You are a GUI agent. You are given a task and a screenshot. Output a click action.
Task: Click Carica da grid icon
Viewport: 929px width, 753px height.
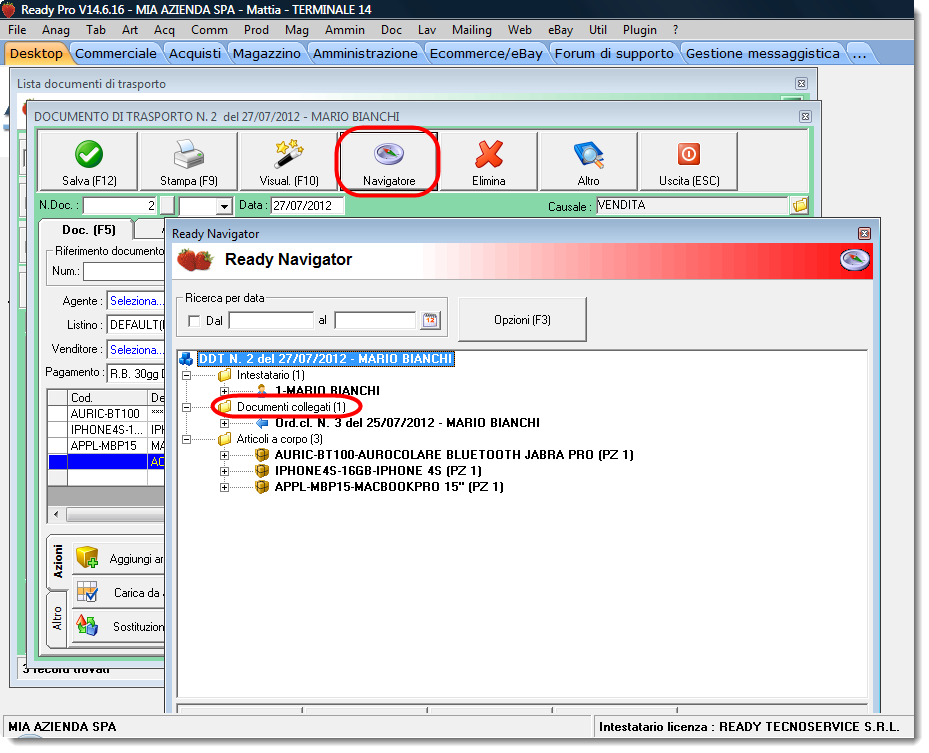[87, 591]
